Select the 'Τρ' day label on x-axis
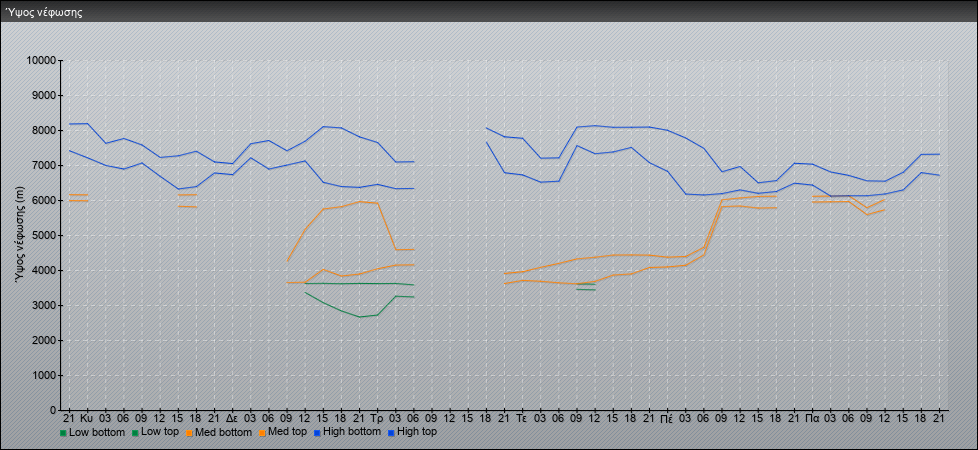Viewport: 978px width, 450px height. point(376,417)
